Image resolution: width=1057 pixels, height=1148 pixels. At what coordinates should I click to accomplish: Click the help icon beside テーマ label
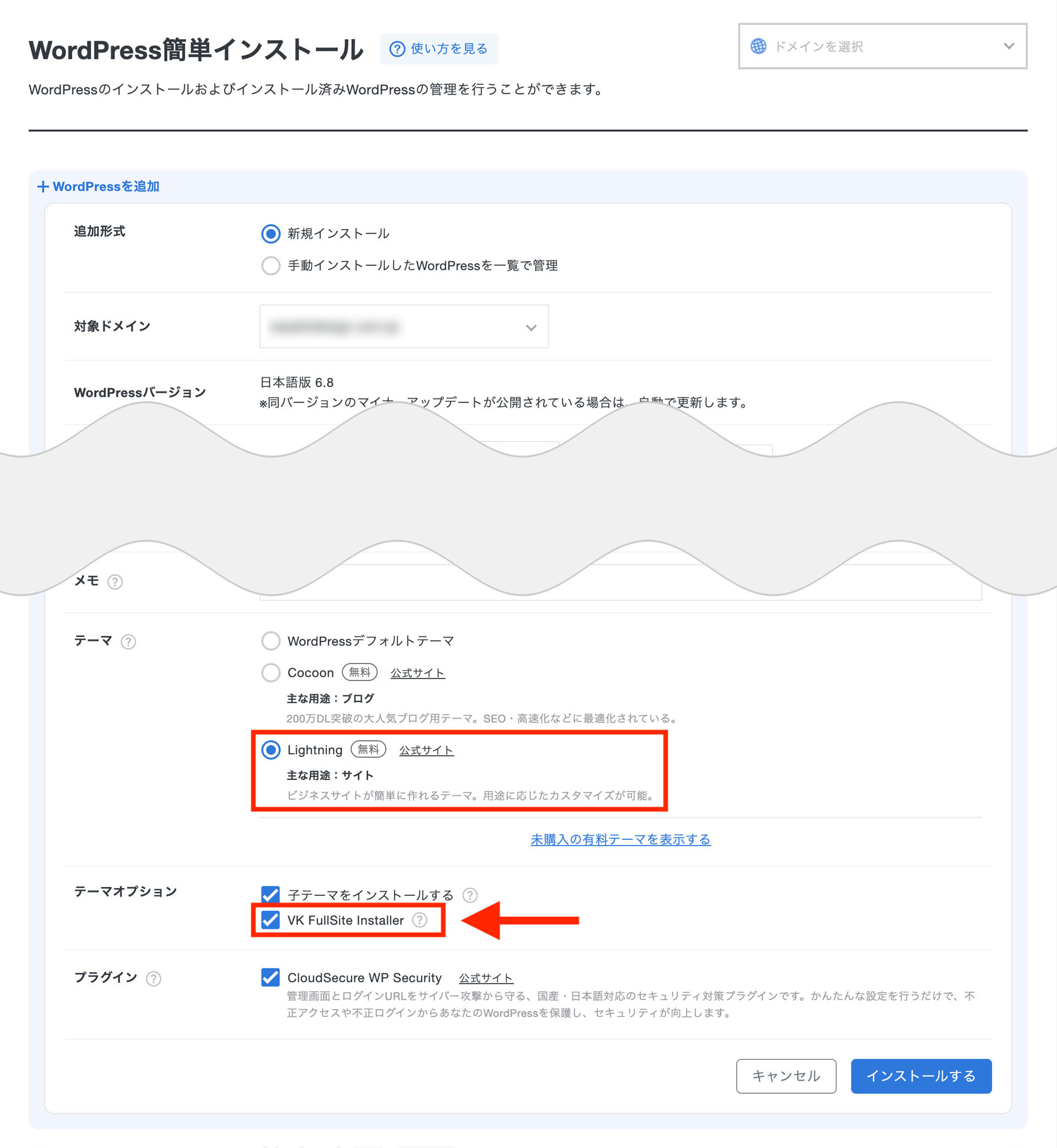coord(128,642)
